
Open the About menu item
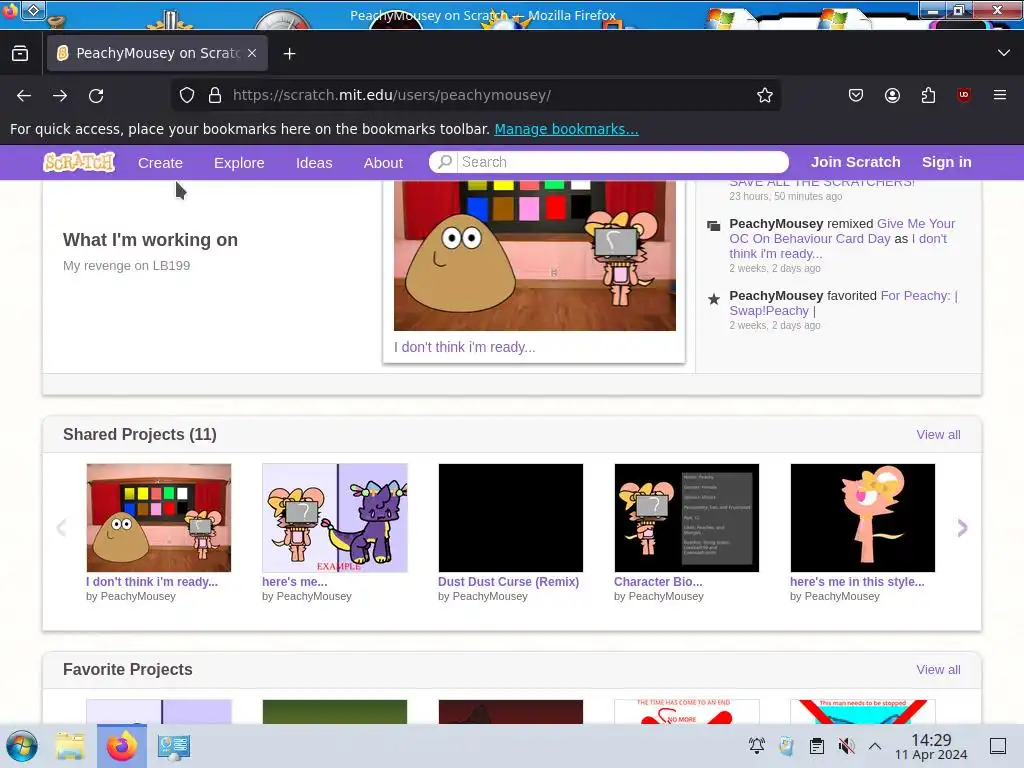(x=383, y=163)
